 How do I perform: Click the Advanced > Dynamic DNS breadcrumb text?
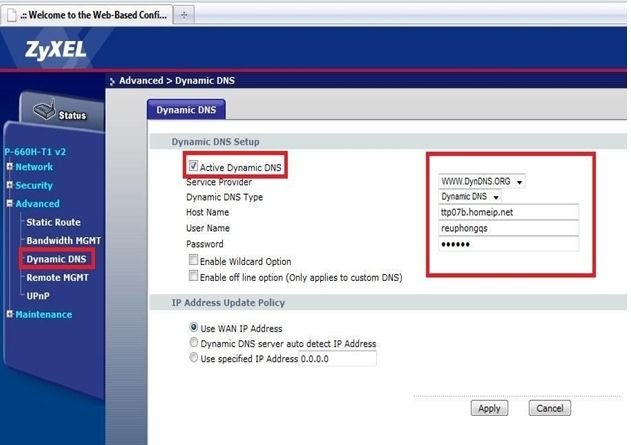pos(177,80)
